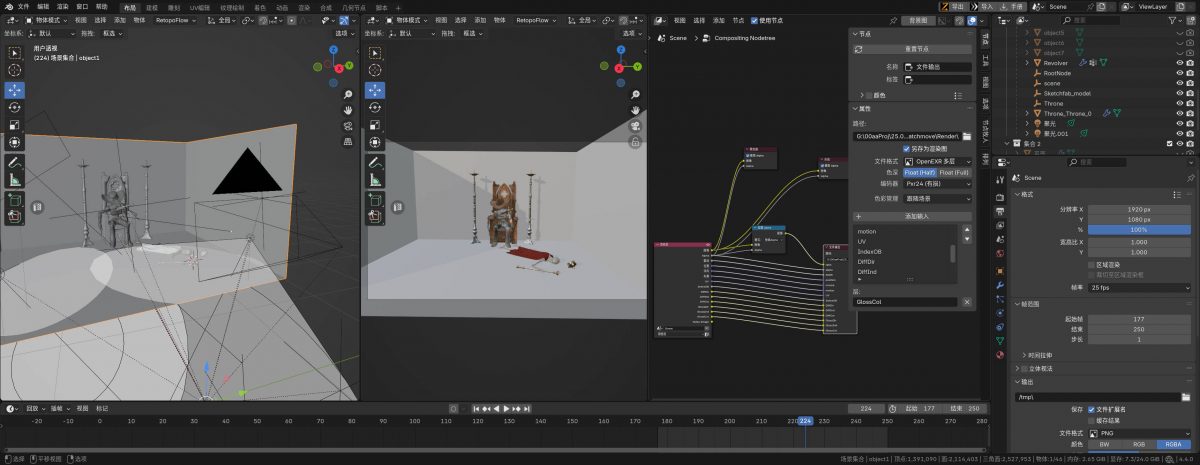Open the wrench Modifiers properties tab
Viewport: 1200px width, 465px height.
tap(1000, 285)
